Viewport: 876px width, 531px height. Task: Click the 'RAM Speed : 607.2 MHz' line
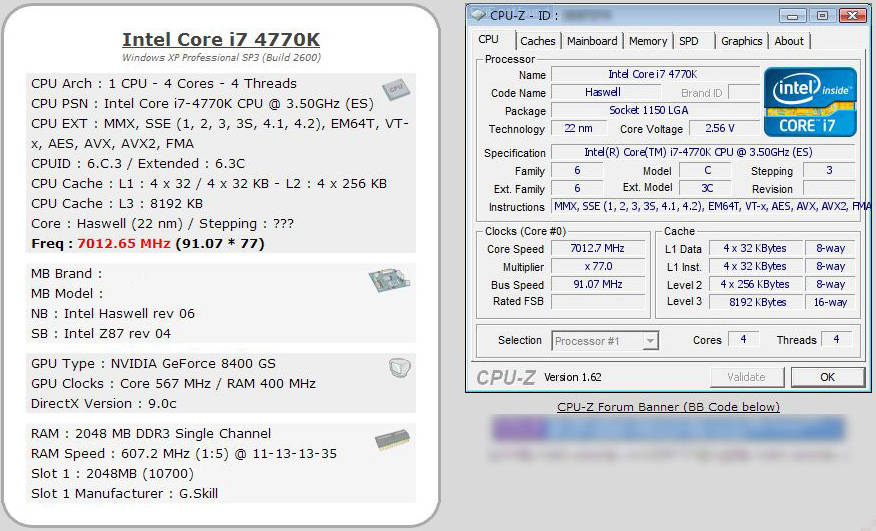(184, 454)
